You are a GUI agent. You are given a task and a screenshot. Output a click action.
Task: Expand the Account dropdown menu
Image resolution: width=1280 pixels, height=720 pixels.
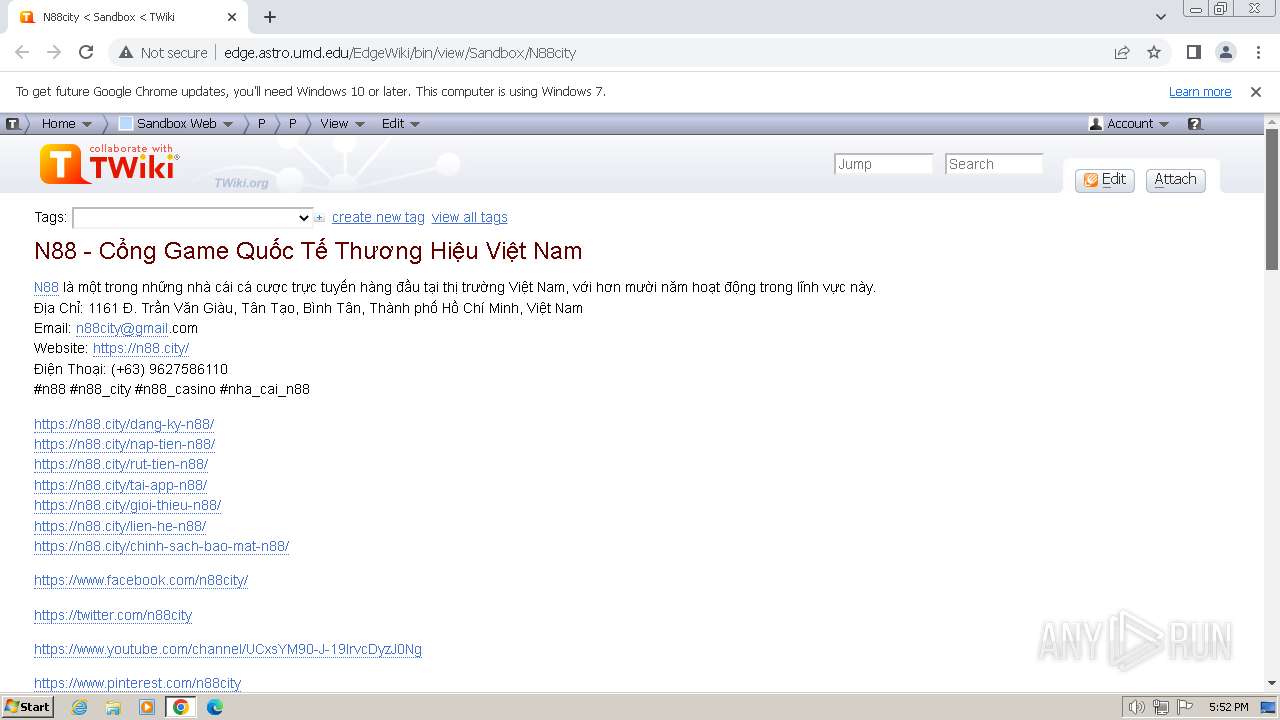(1129, 124)
